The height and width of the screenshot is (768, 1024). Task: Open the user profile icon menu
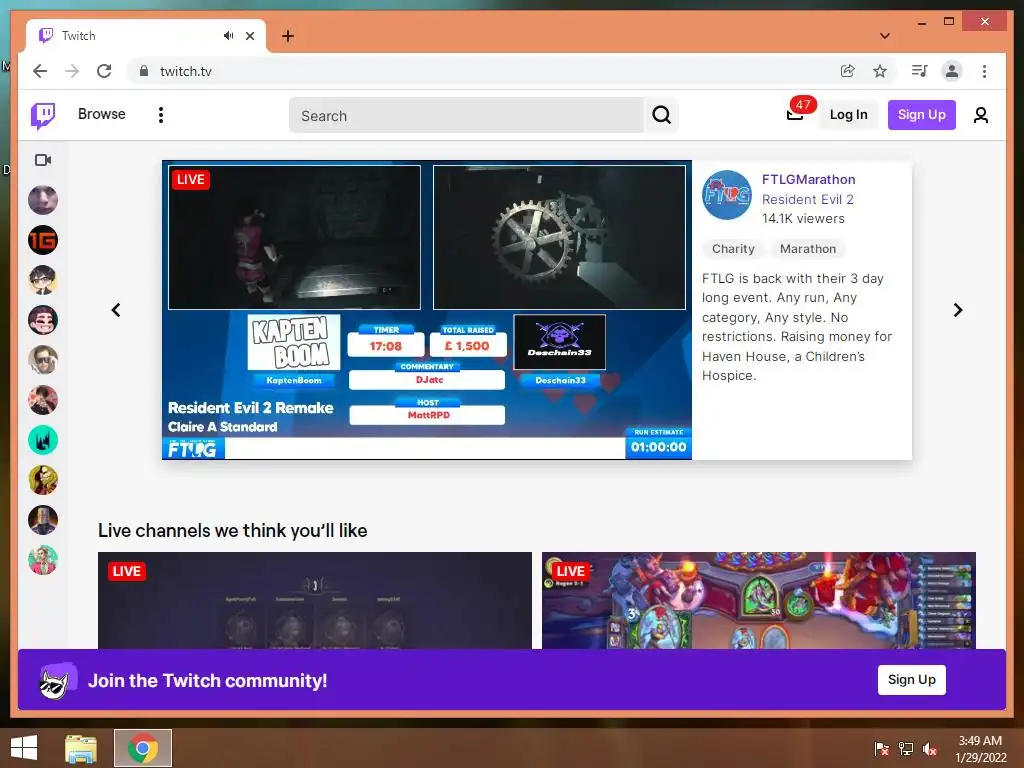pyautogui.click(x=980, y=116)
